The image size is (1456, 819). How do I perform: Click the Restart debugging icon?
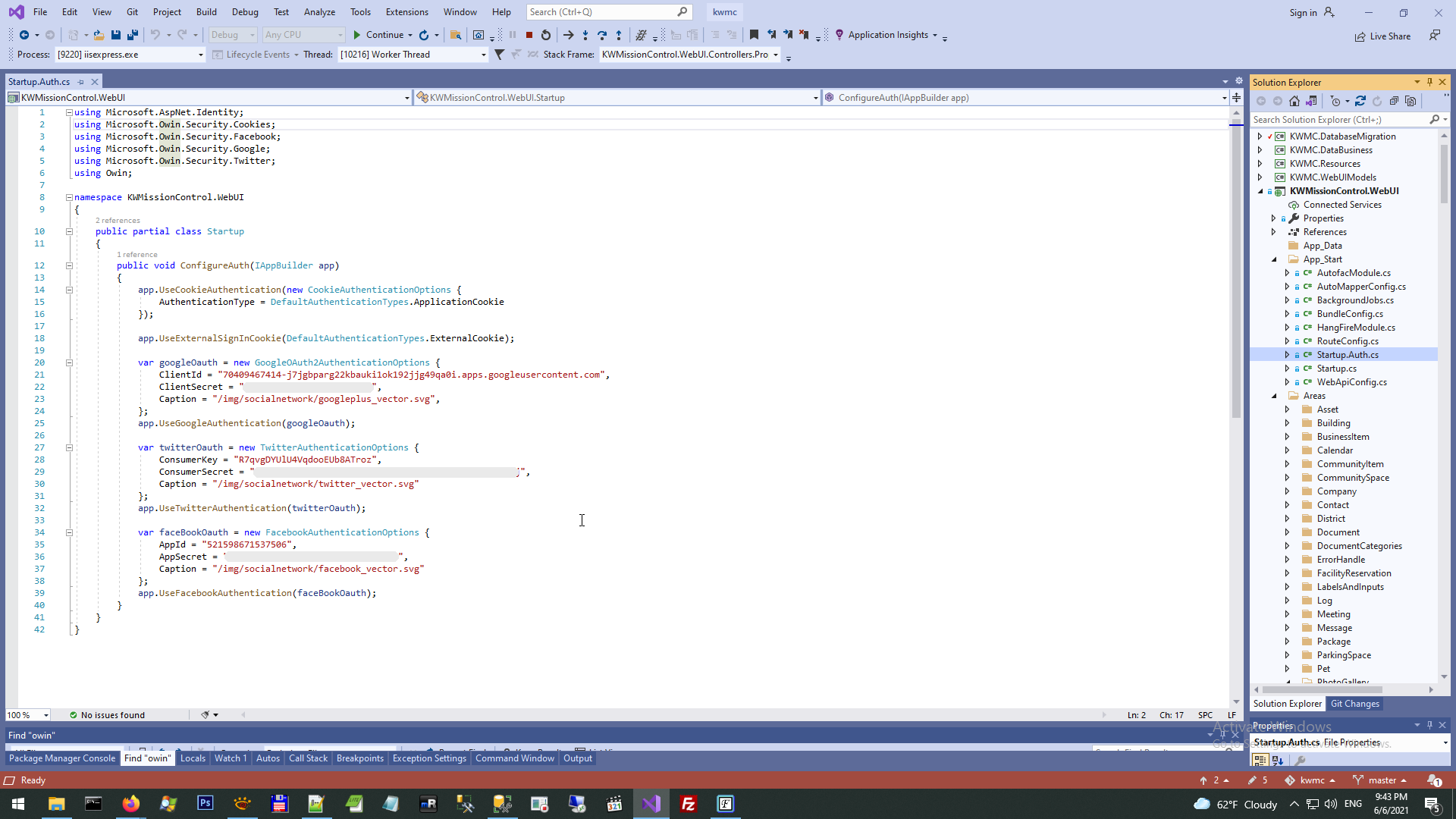pos(546,35)
